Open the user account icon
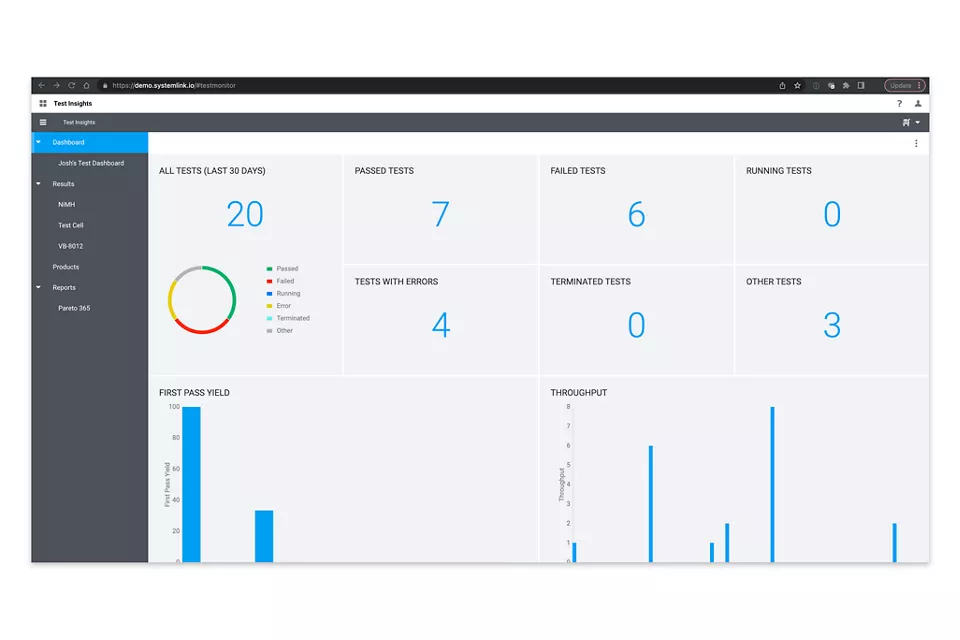 point(918,103)
